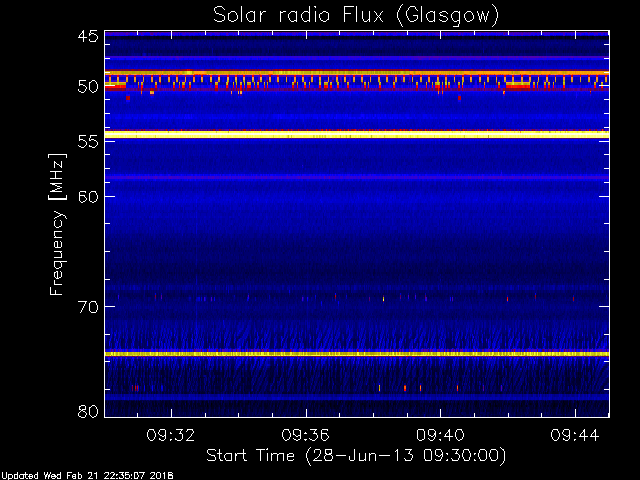
Task: Click the 09:32 time tick label
Action: (x=171, y=435)
